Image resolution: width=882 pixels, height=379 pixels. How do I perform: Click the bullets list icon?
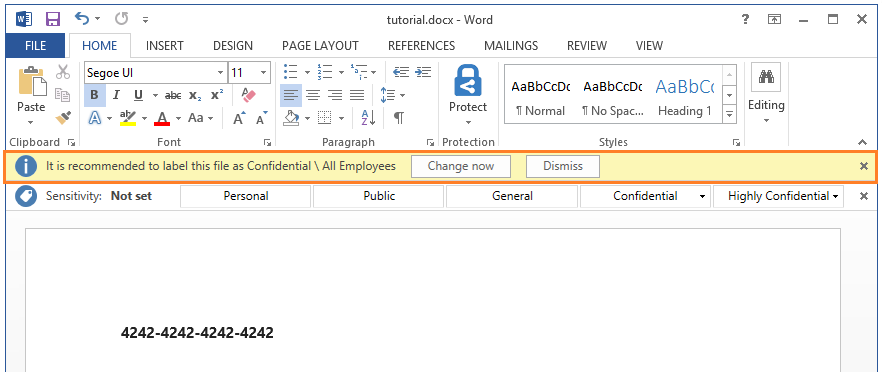pos(291,72)
